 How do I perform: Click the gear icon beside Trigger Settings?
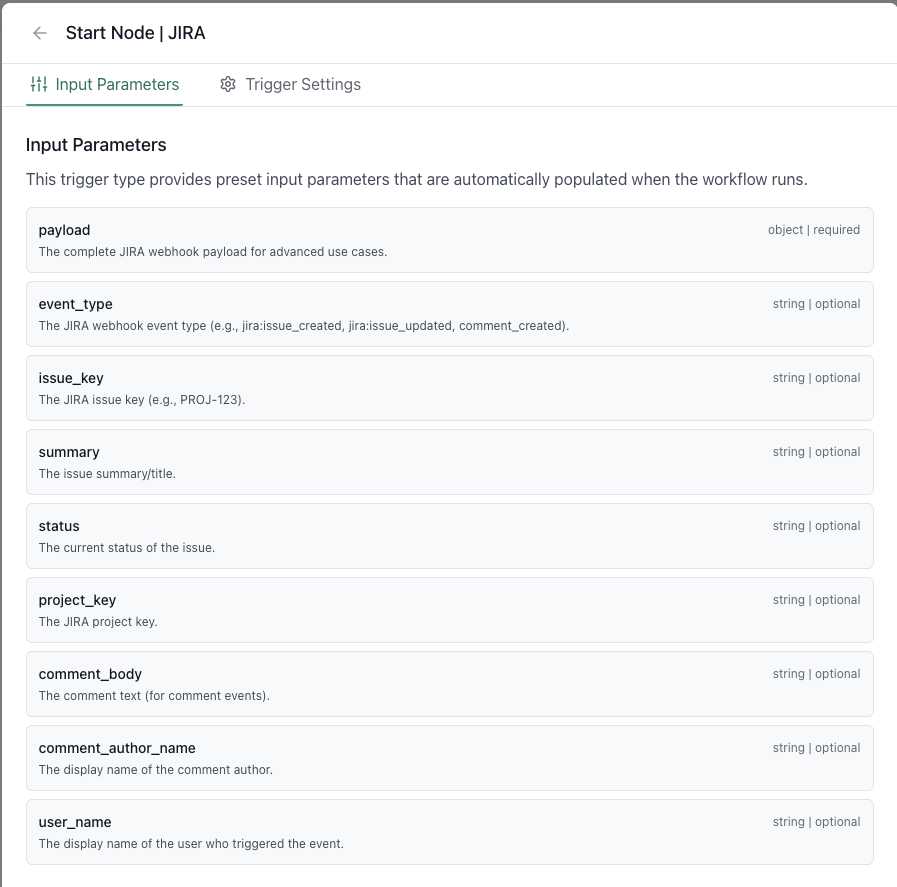click(228, 84)
